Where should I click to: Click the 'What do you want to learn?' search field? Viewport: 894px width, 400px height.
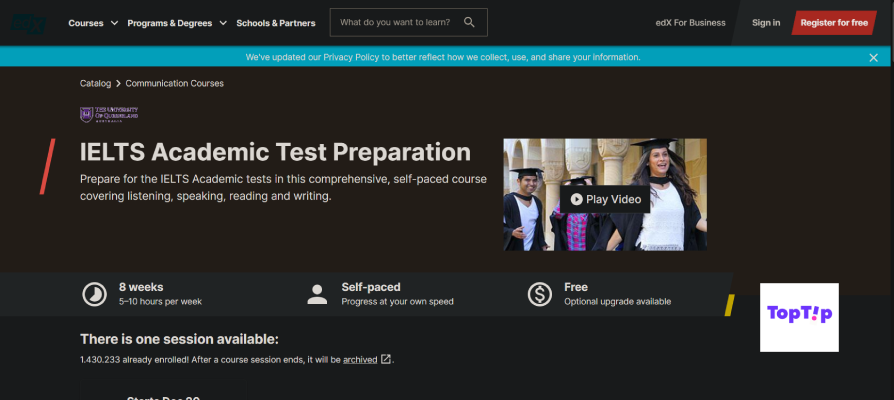[x=408, y=22]
